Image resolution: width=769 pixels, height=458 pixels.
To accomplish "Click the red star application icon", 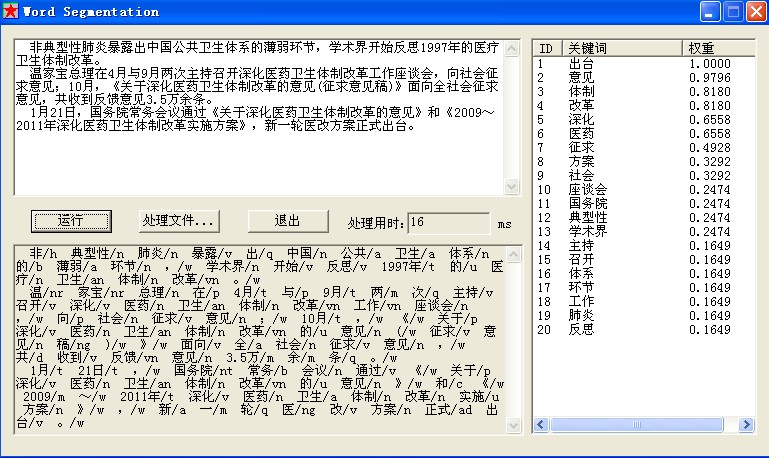I will pyautogui.click(x=10, y=11).
